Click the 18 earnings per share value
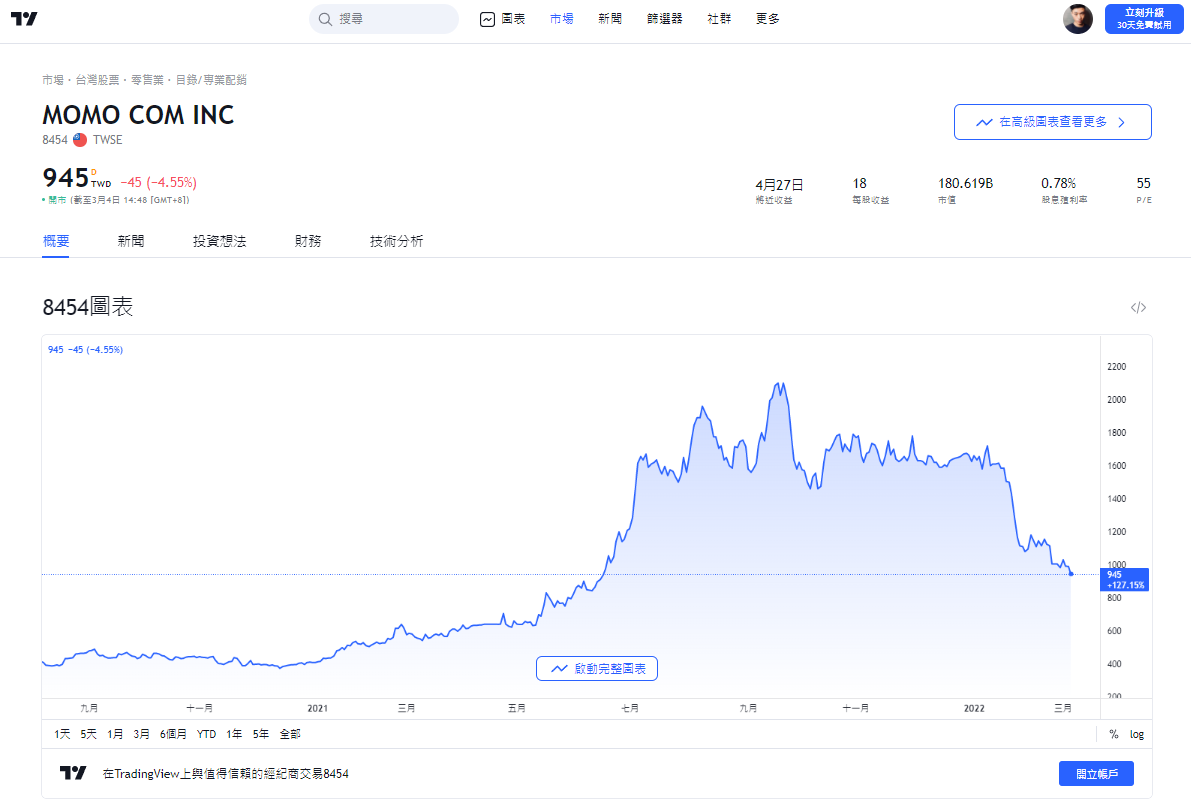Screen dimensions: 1191x808 click(860, 184)
